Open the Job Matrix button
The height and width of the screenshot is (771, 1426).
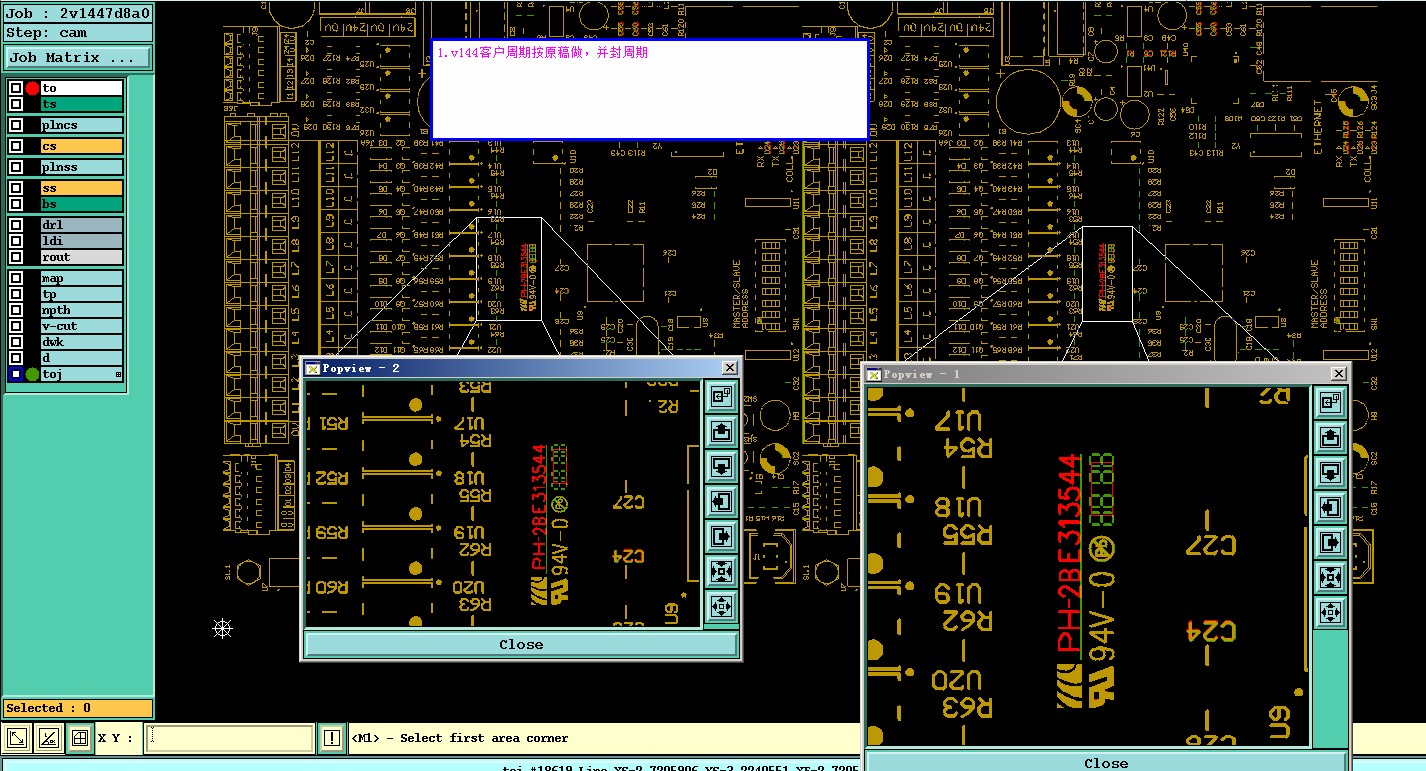(x=78, y=58)
